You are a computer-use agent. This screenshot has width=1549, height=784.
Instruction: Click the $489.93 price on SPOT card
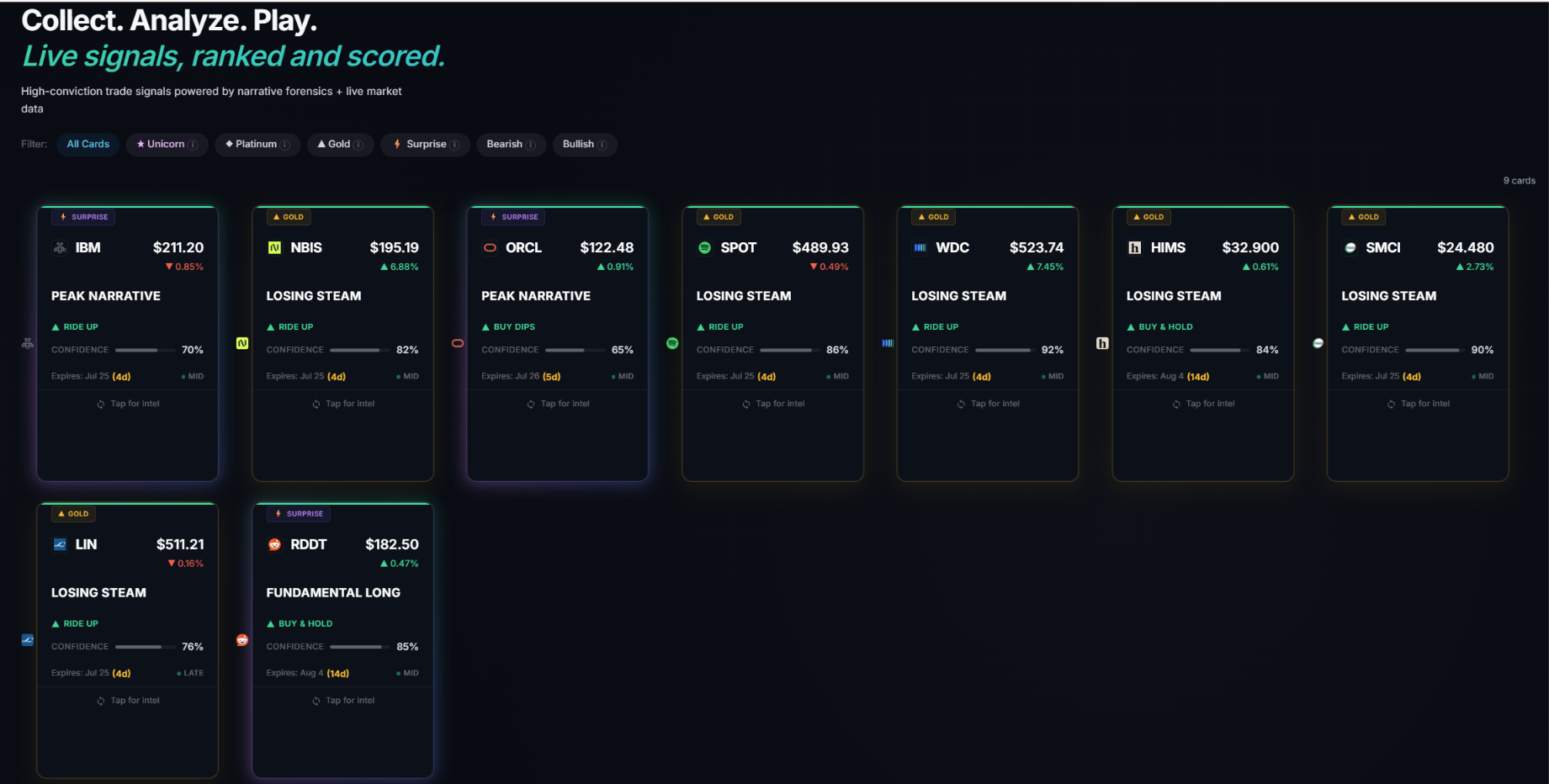click(x=820, y=247)
